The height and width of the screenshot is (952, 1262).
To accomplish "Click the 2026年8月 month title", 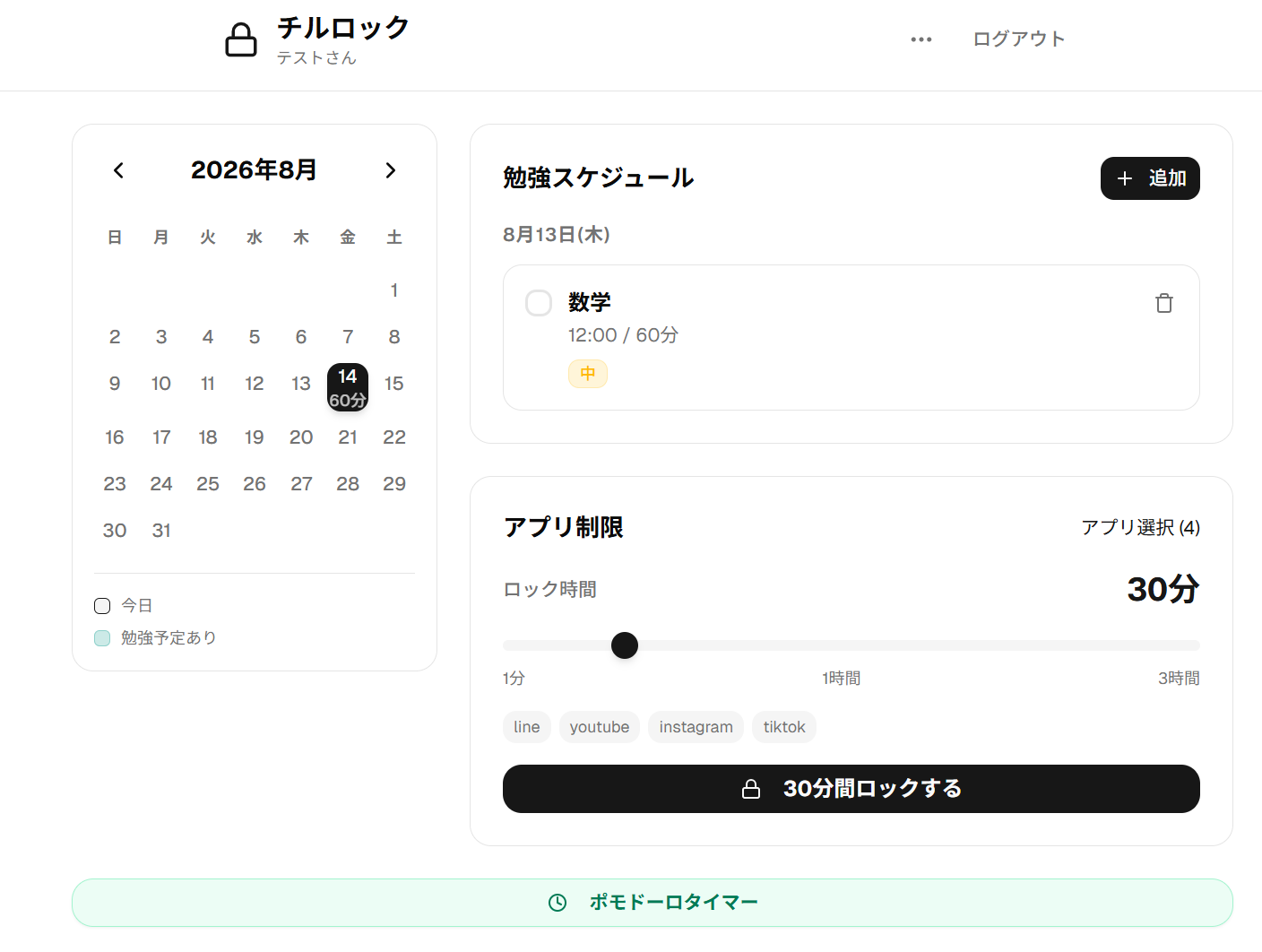I will coord(255,170).
